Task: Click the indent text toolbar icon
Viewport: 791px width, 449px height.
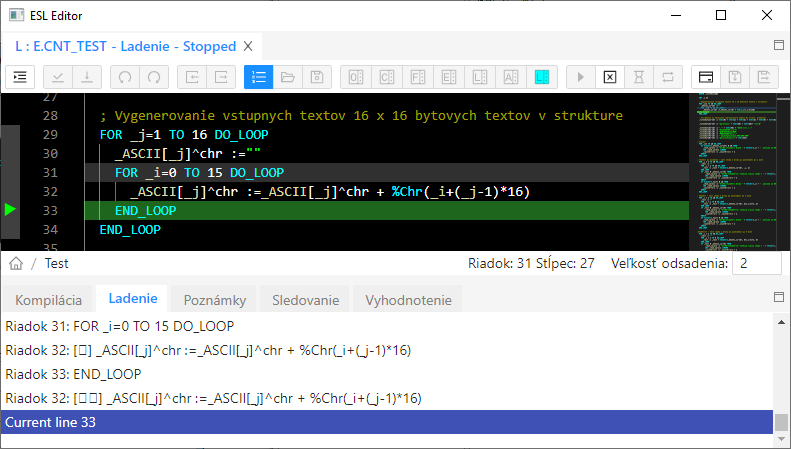Action: pos(21,76)
